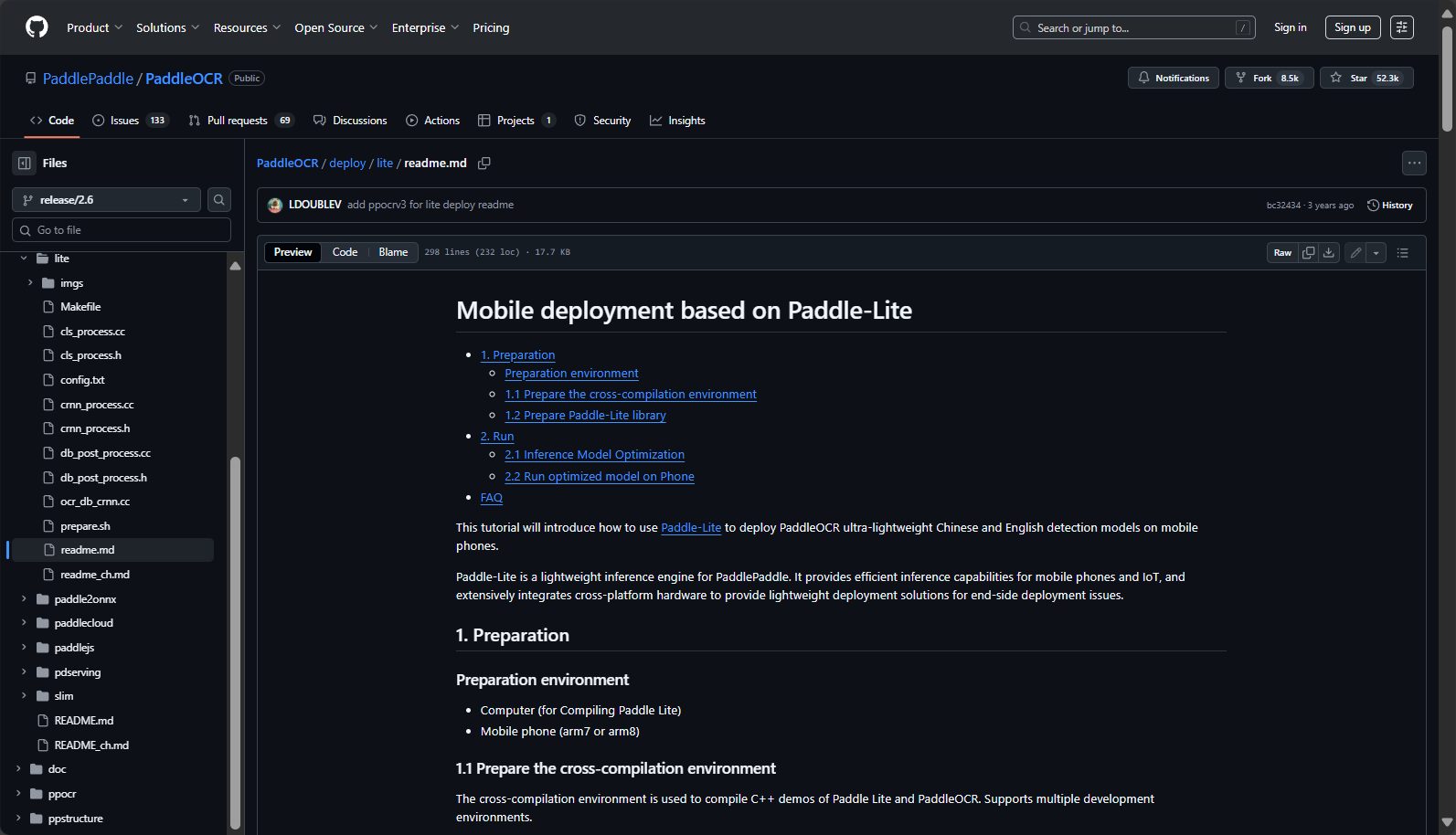Click the PaddlePaddle owner link
1456x835 pixels.
pyautogui.click(x=88, y=79)
